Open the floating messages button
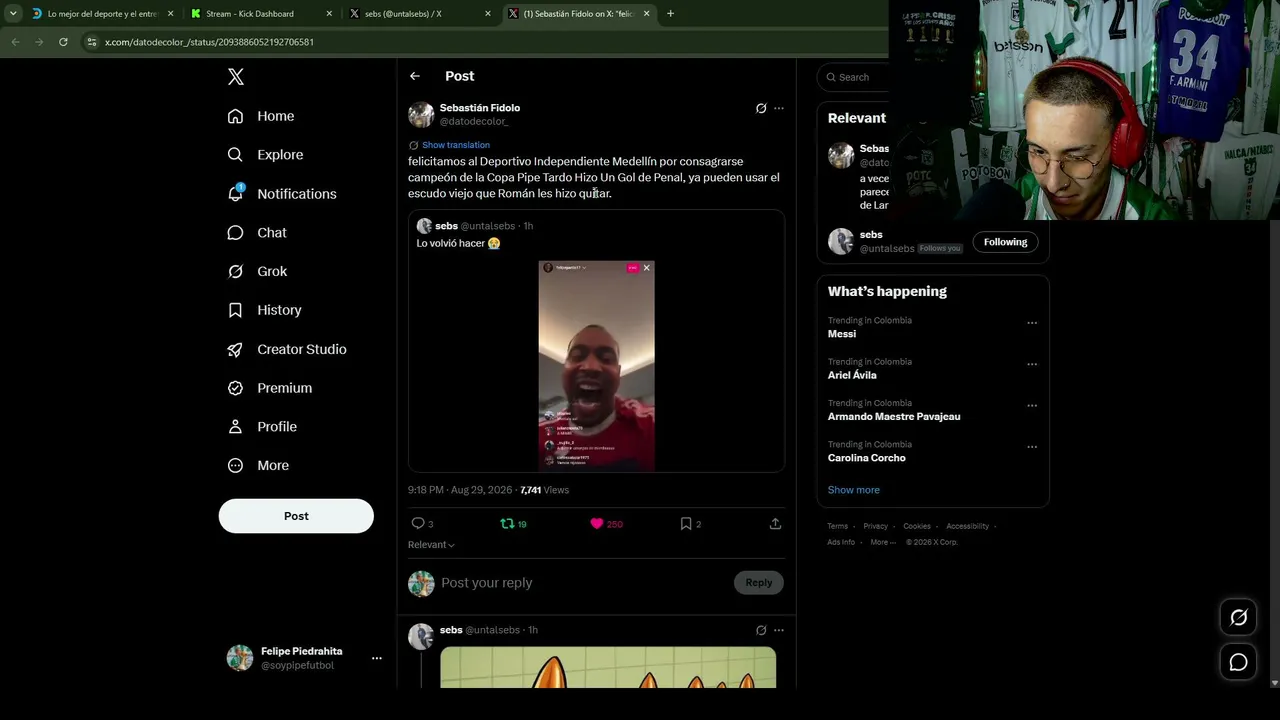The height and width of the screenshot is (720, 1280). pyautogui.click(x=1238, y=662)
